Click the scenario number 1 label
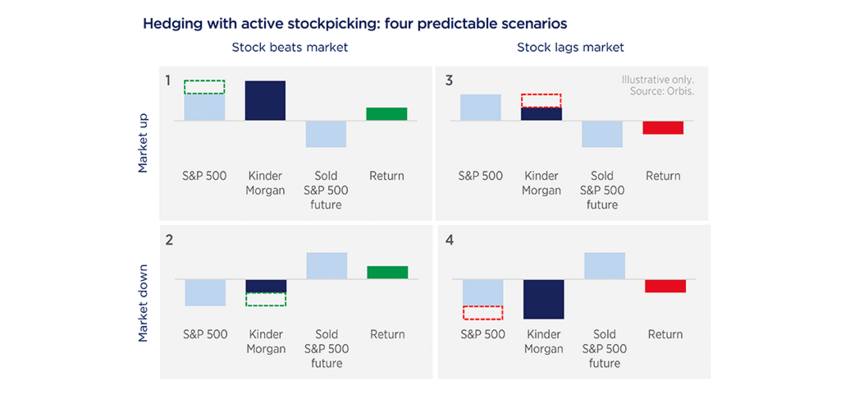Image resolution: width=850 pixels, height=409 pixels. click(170, 79)
